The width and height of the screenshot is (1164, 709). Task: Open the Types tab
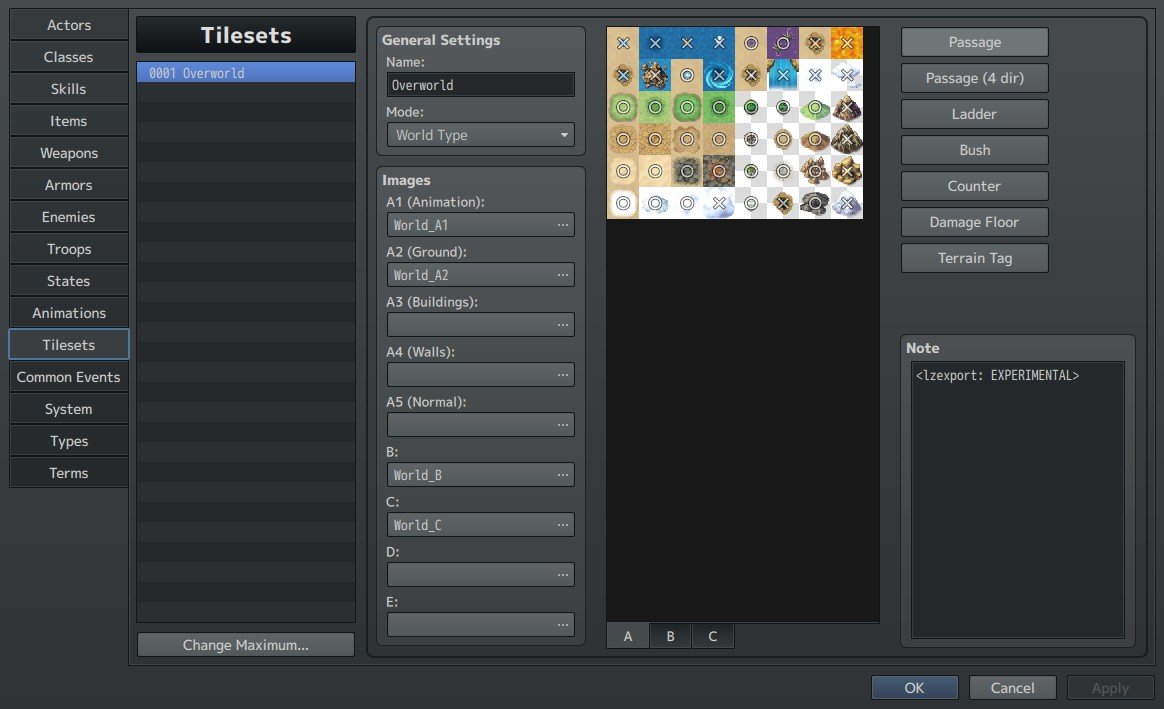tap(68, 441)
